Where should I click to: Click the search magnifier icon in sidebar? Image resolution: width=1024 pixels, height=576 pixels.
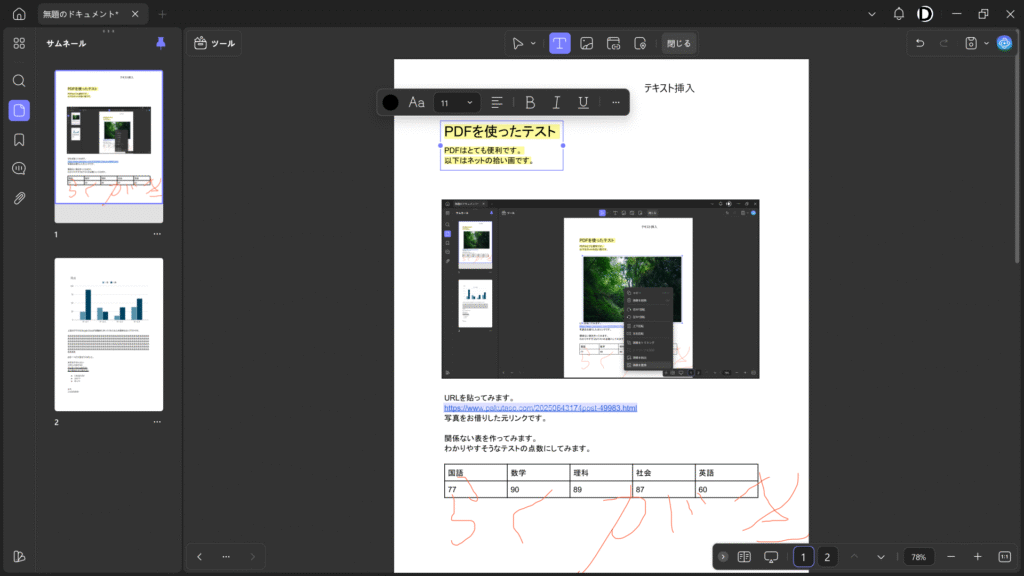(19, 80)
